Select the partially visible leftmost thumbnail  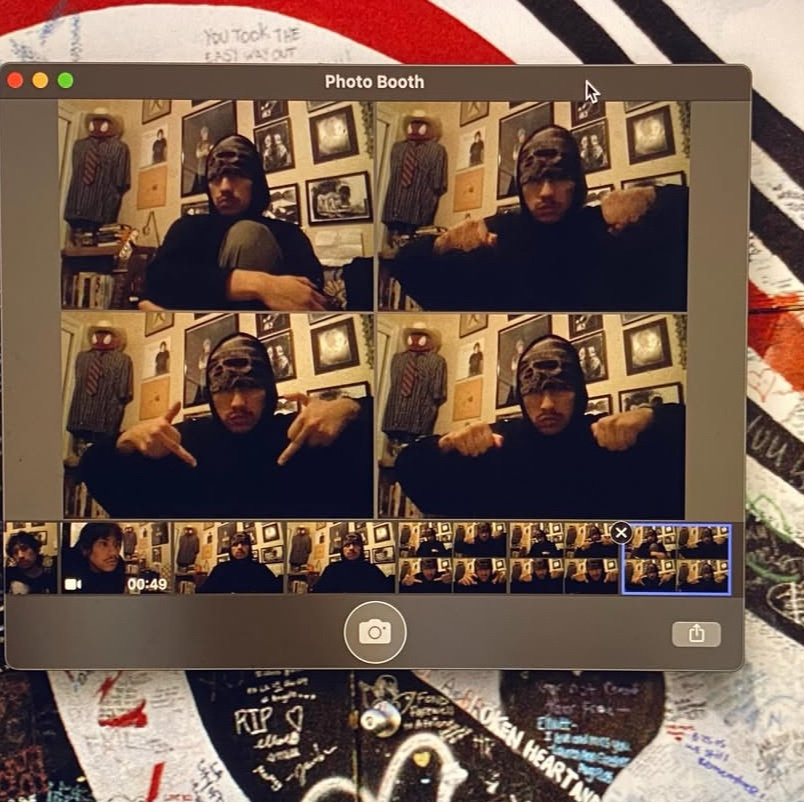pos(30,558)
